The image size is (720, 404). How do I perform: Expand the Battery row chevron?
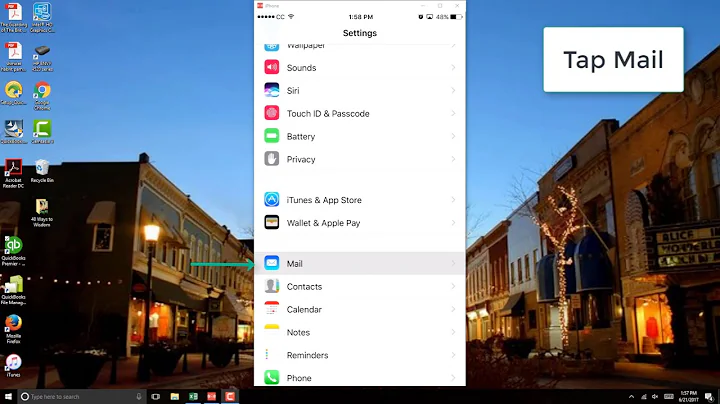pyautogui.click(x=453, y=136)
